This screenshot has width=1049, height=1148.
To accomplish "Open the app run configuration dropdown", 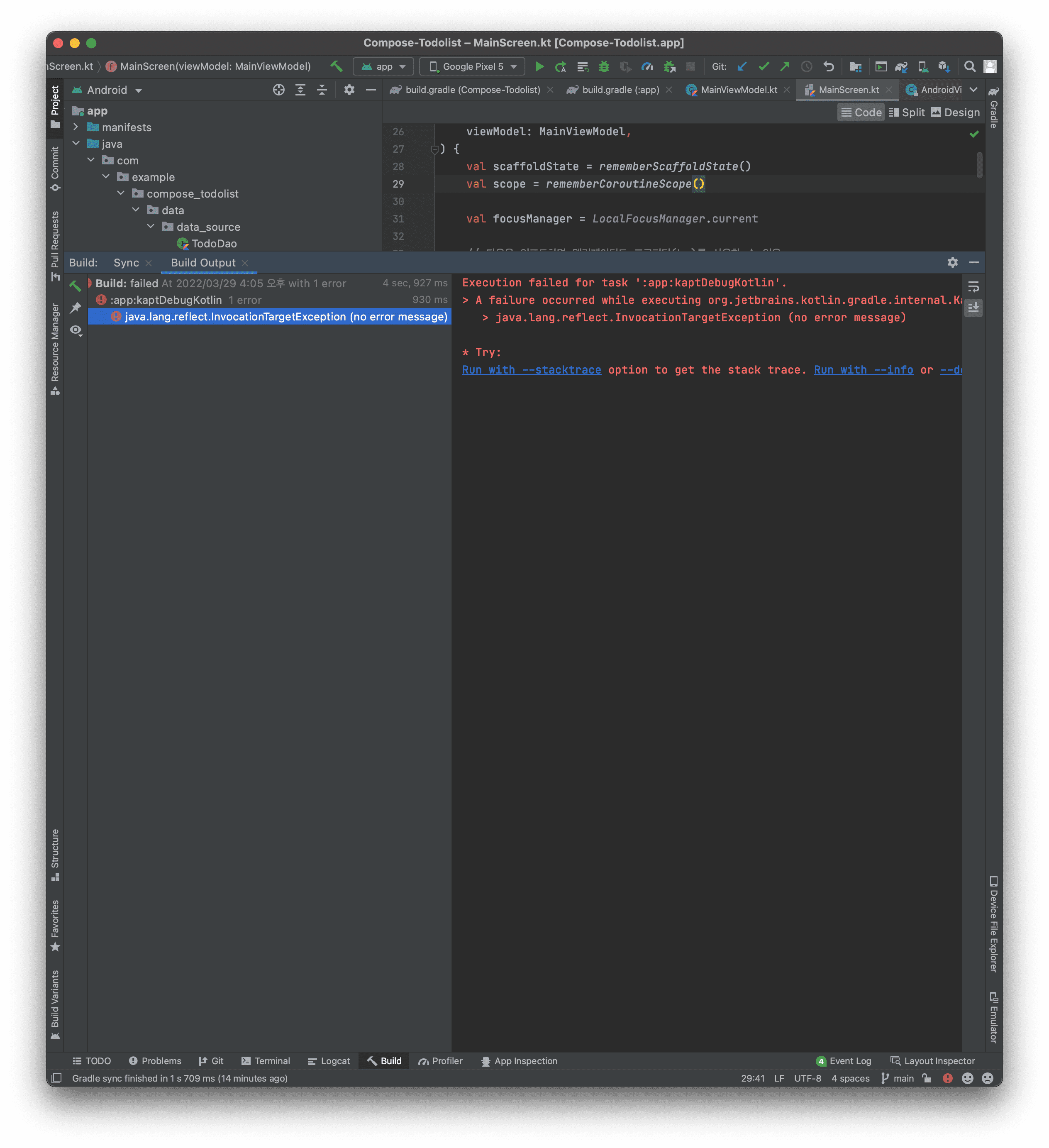I will coord(384,67).
